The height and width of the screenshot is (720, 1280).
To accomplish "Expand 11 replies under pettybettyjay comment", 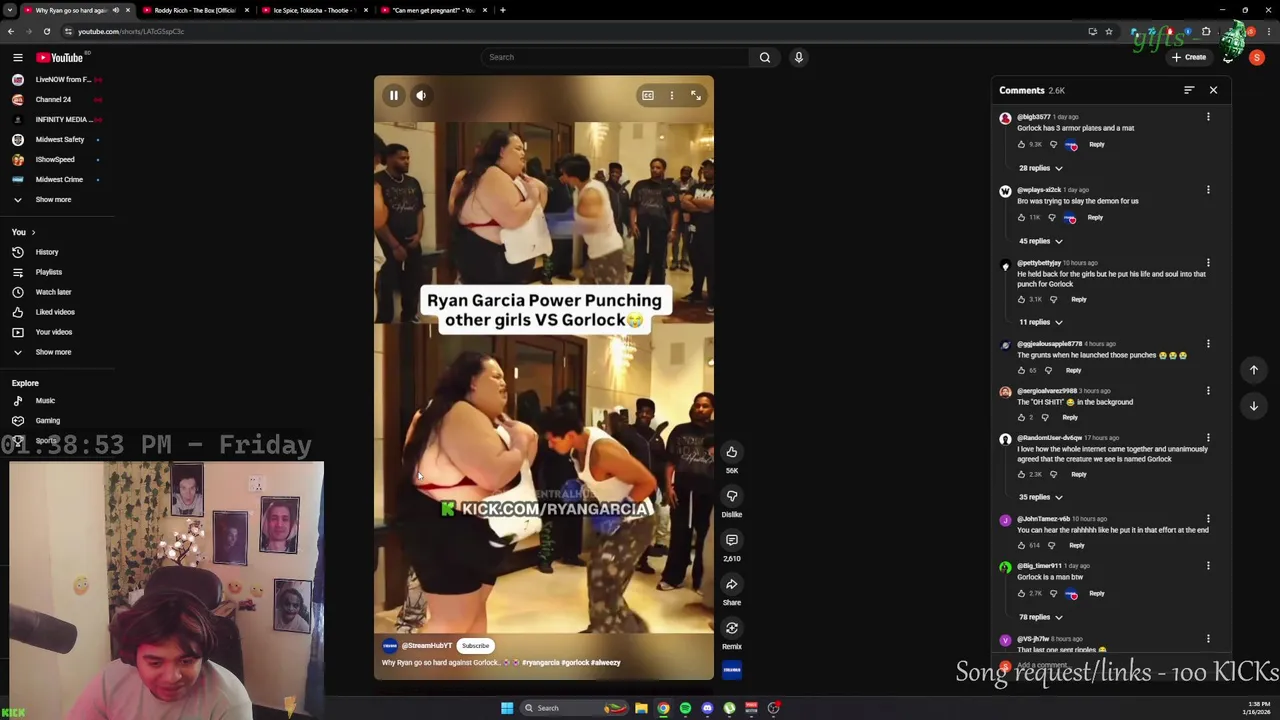I will [1041, 322].
